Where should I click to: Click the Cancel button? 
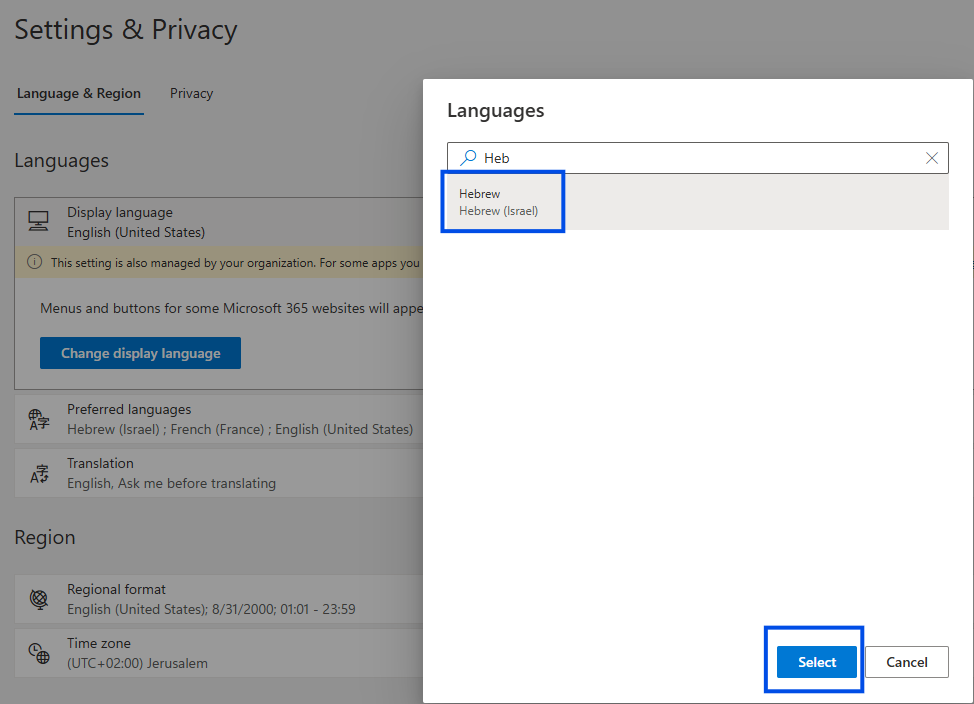pos(906,662)
